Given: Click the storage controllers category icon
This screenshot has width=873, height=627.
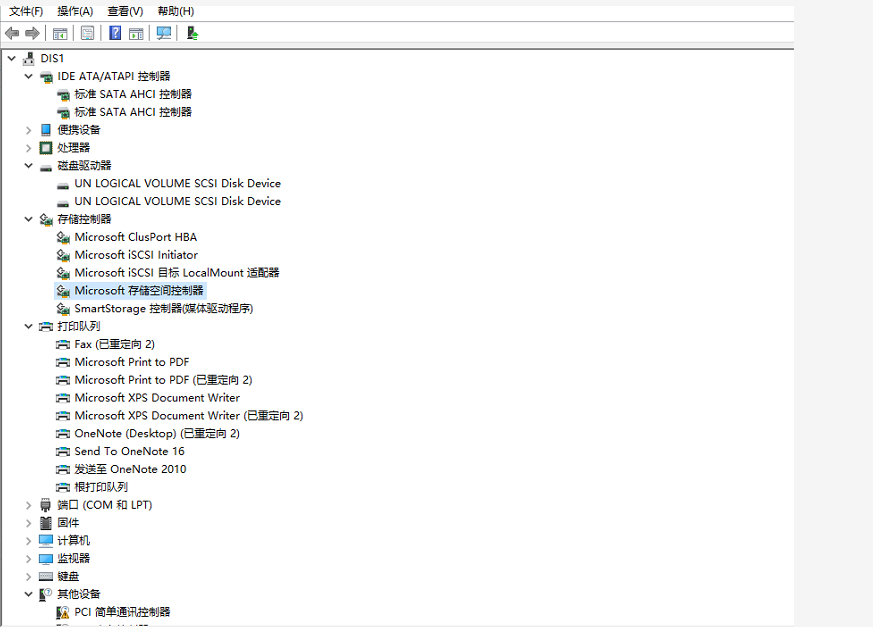Looking at the screenshot, I should coord(46,219).
